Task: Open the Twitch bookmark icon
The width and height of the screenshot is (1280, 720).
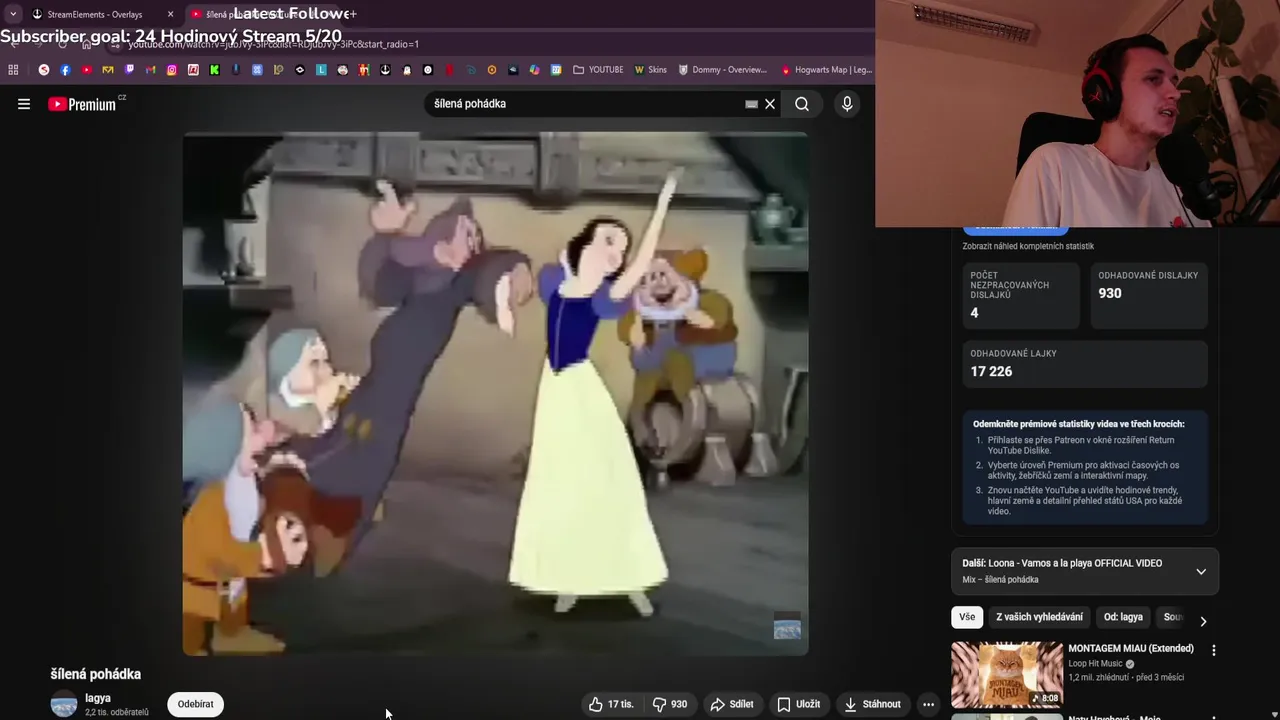Action: (x=129, y=70)
